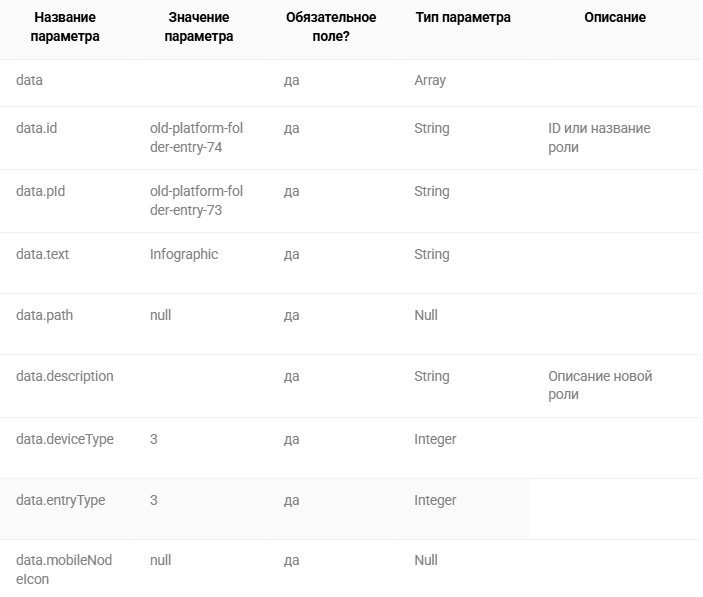The image size is (703, 597).
Task: Select the data.id parameter name cell
Action: tap(36, 128)
